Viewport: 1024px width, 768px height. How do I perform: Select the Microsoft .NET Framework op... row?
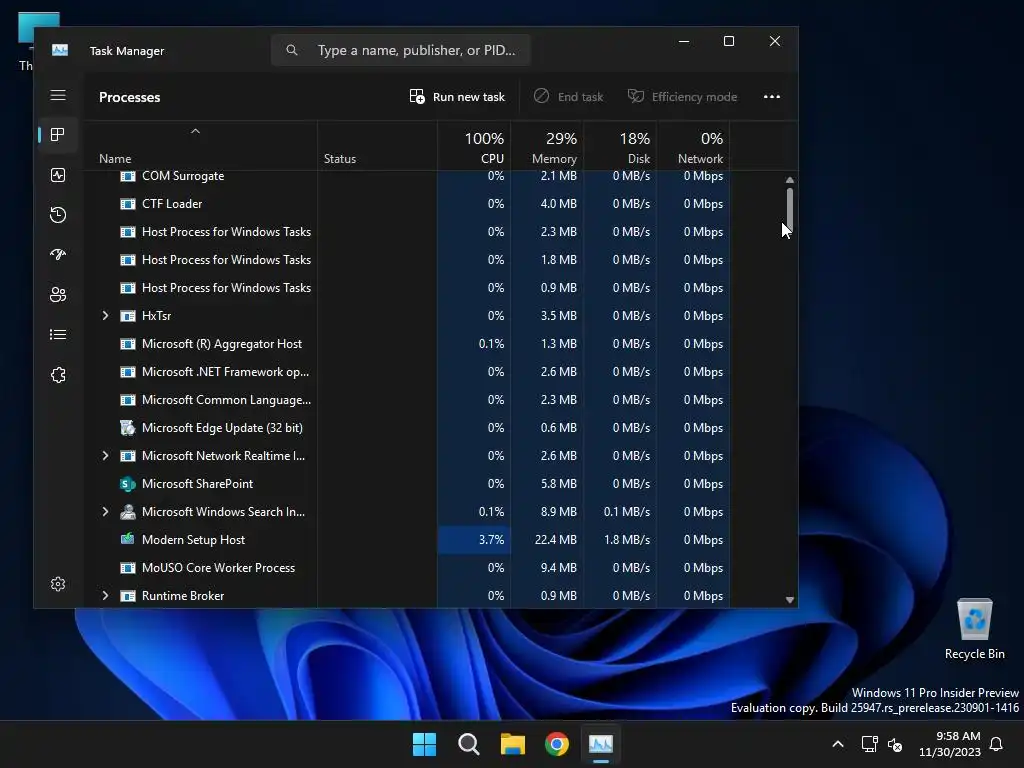point(407,372)
